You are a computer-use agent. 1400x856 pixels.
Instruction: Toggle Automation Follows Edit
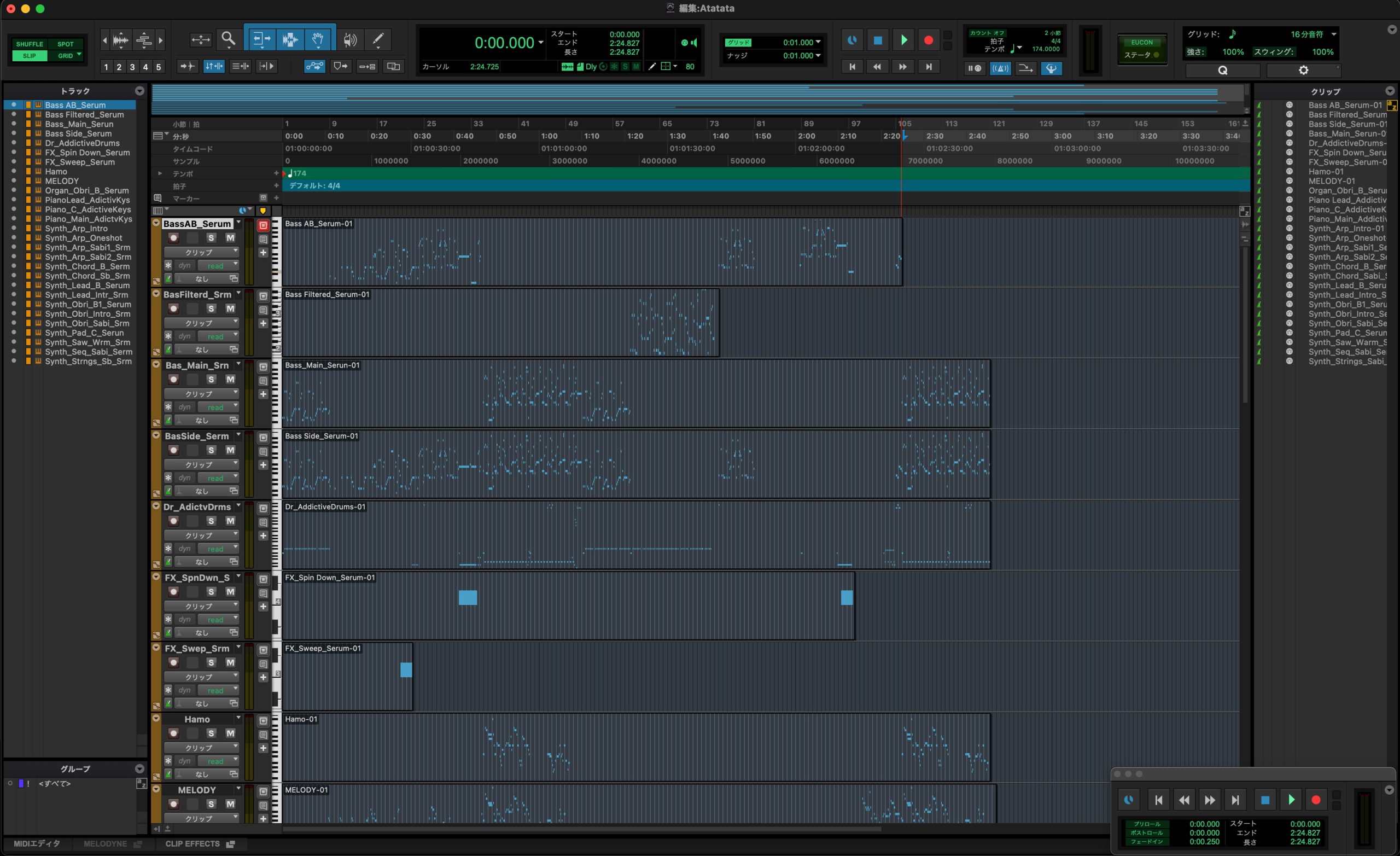pos(314,67)
